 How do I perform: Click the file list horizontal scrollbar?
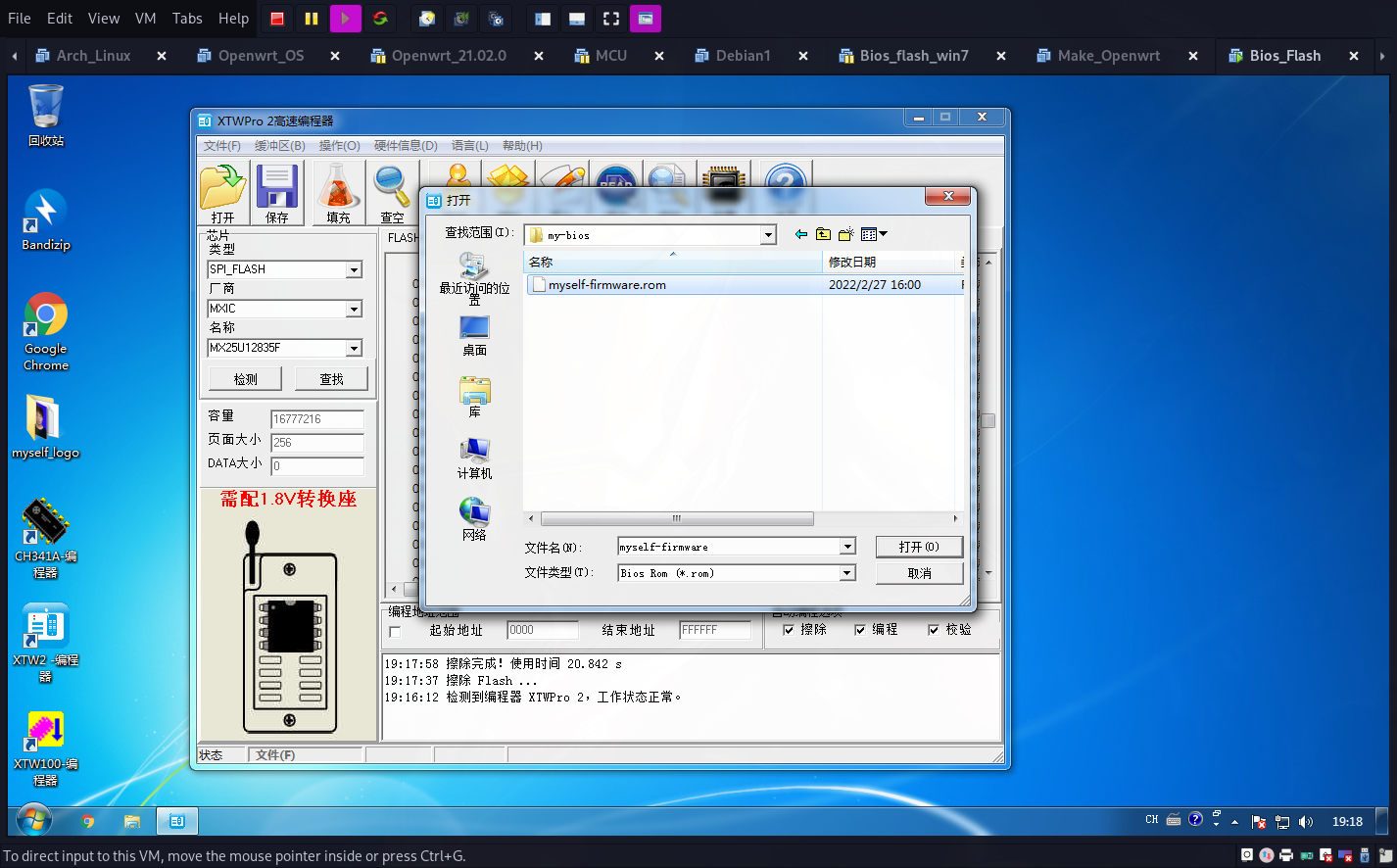676,518
